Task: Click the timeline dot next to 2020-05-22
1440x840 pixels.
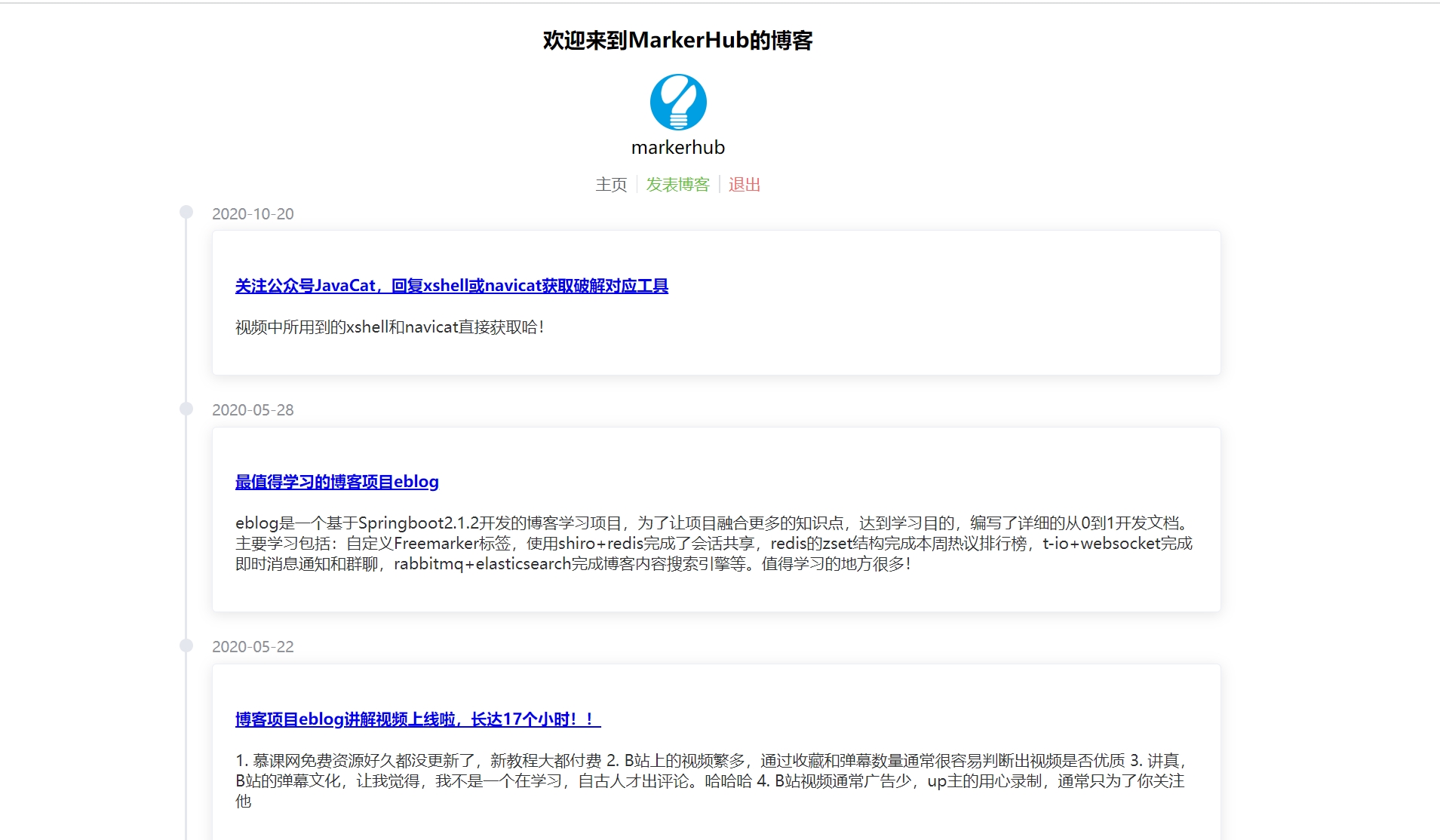Action: point(186,645)
